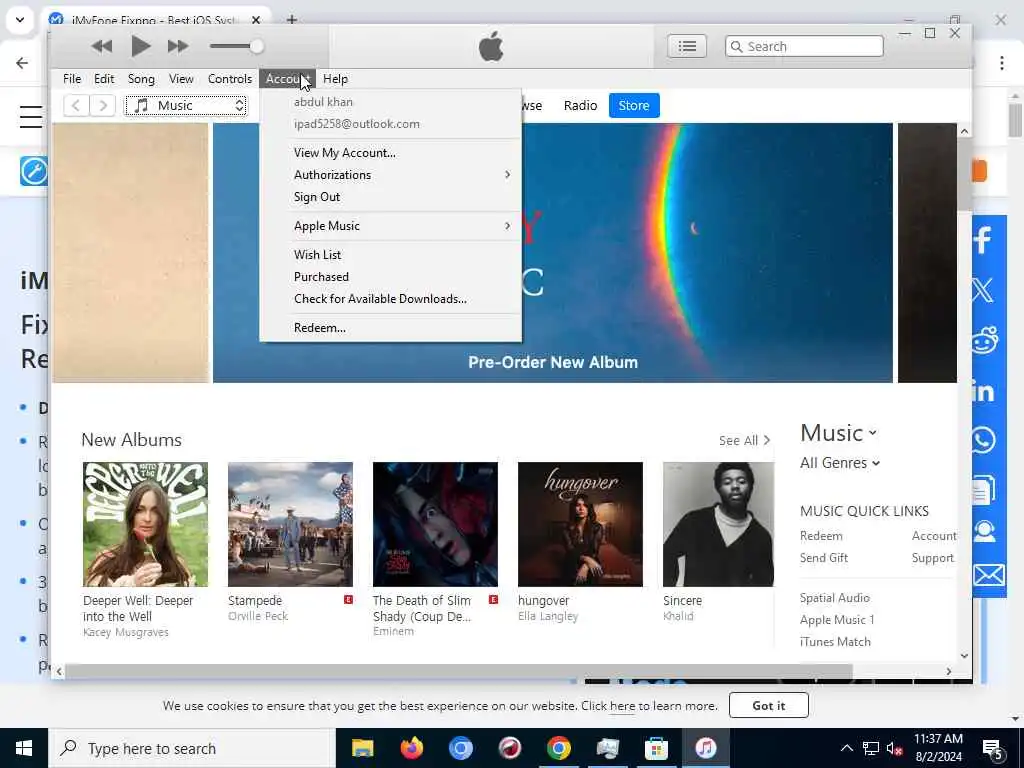Image resolution: width=1024 pixels, height=768 pixels.
Task: Click the Ella Langley artist name
Action: [x=547, y=616]
